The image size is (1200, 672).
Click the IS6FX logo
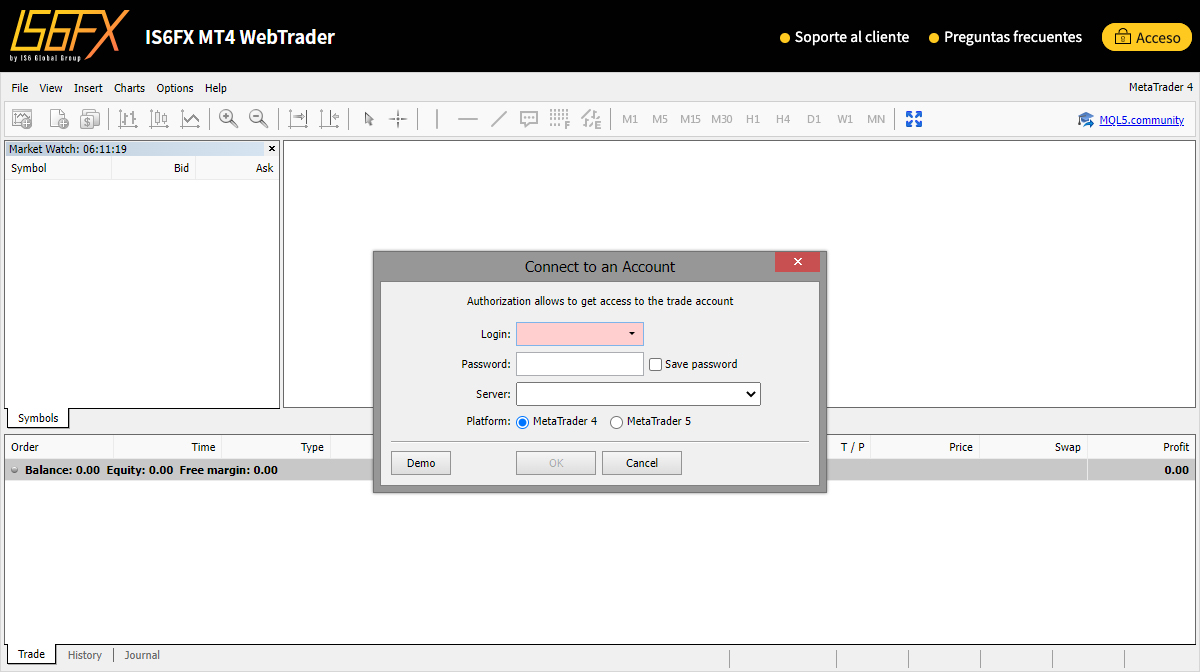(x=69, y=37)
